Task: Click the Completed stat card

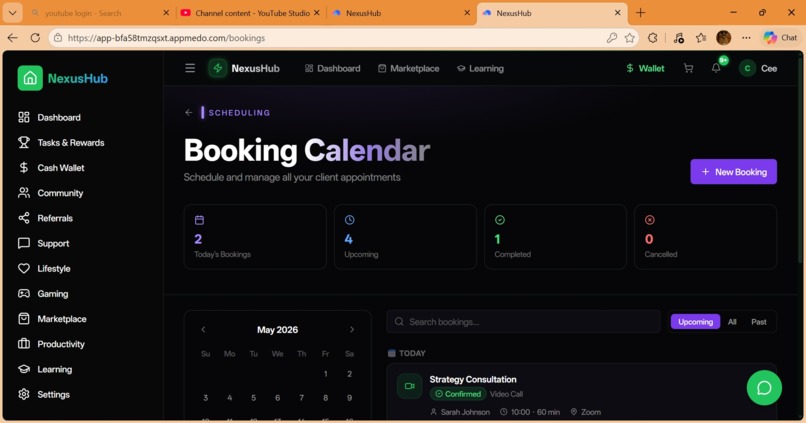Action: click(x=555, y=237)
